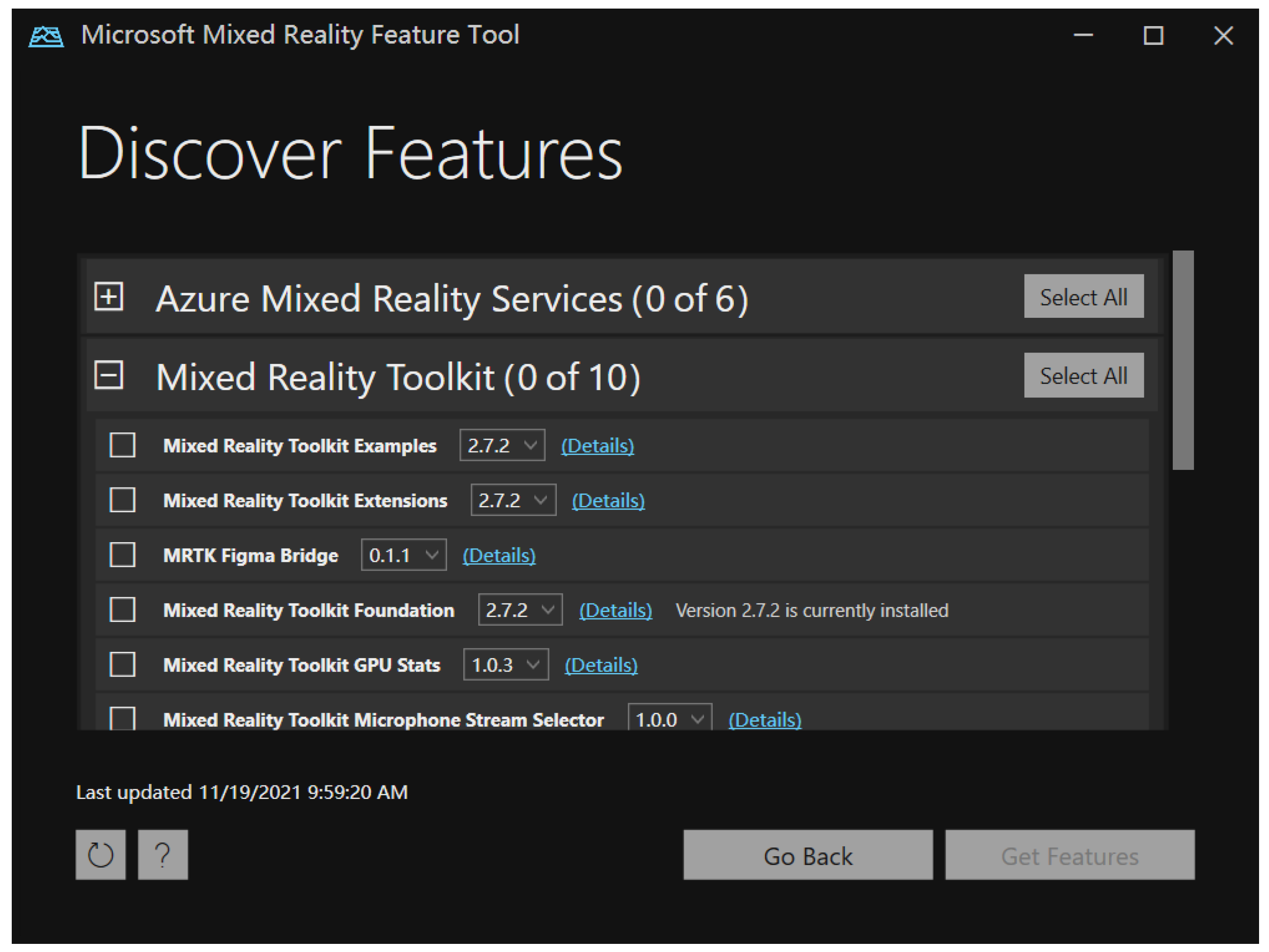Expand Azure Mixed Reality Services plus icon
Viewport: 1269px width, 952px height.
tap(108, 297)
